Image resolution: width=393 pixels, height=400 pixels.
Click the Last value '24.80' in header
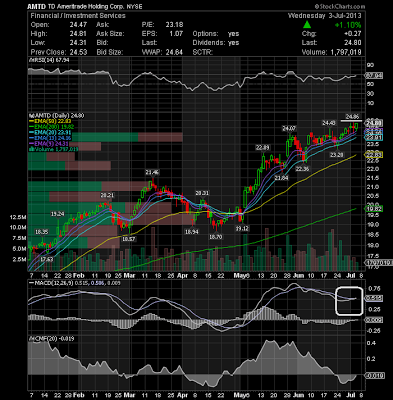[x=353, y=43]
